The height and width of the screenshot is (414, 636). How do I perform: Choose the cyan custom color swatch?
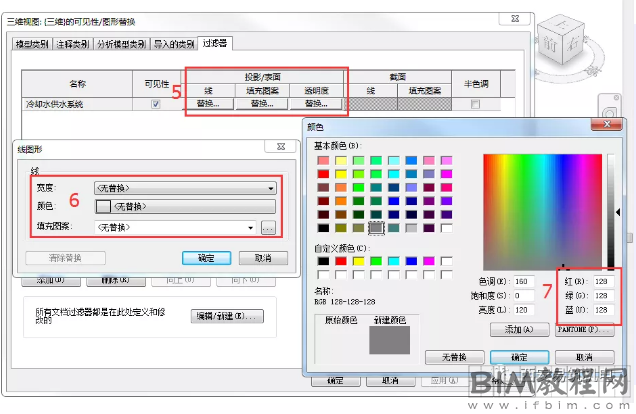(x=394, y=261)
